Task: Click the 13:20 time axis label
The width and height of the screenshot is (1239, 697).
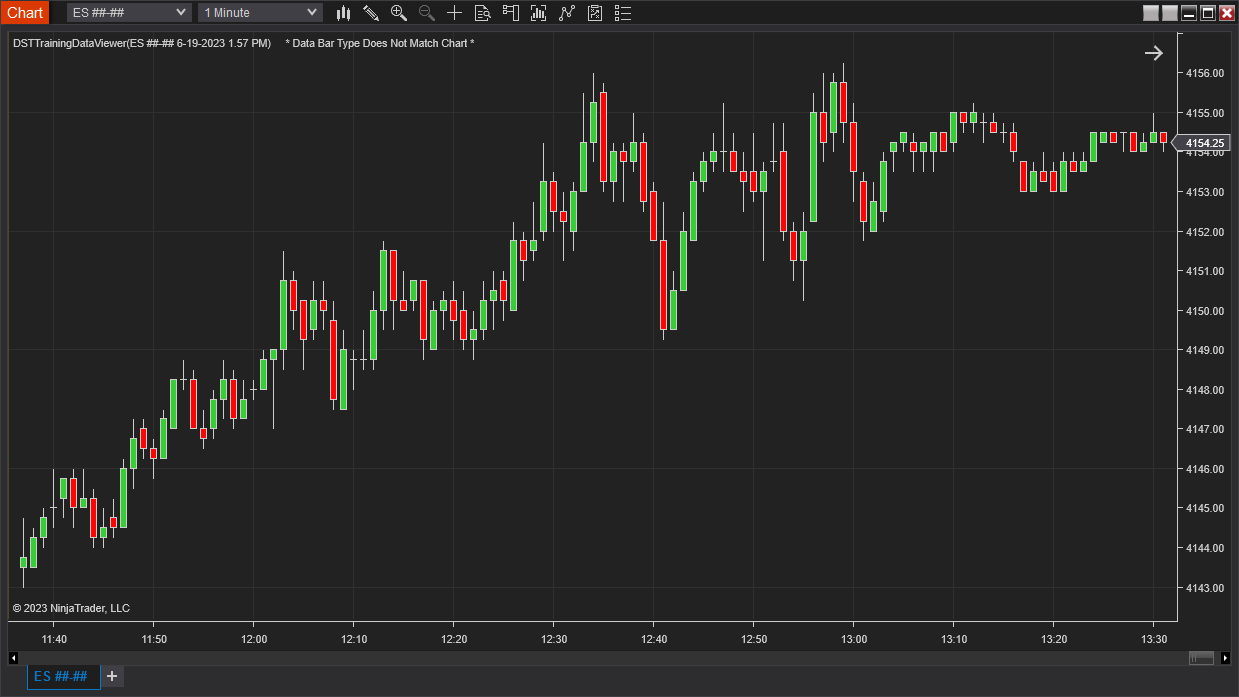Action: point(1054,639)
